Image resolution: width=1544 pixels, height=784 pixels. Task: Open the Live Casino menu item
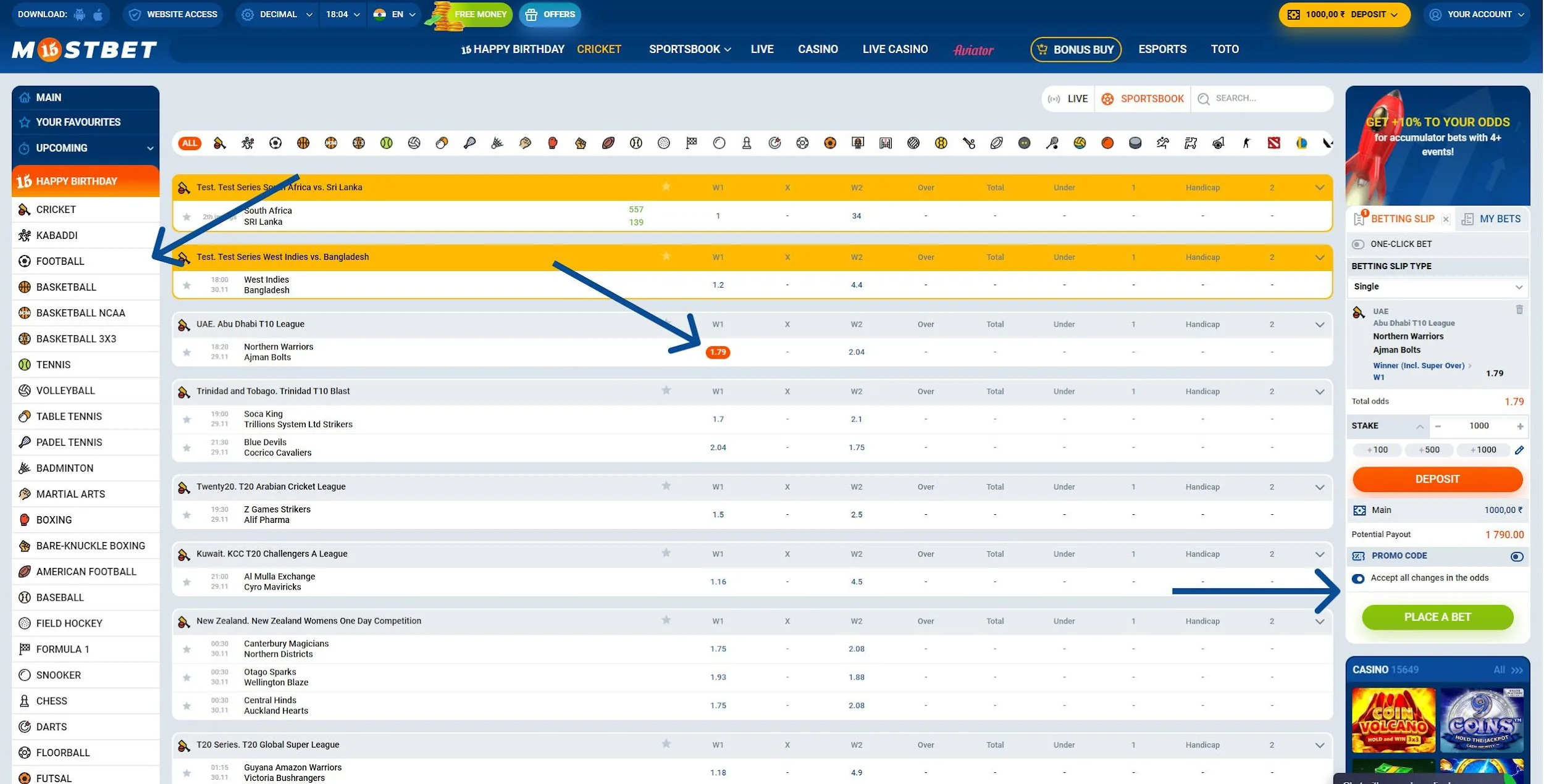tap(895, 49)
